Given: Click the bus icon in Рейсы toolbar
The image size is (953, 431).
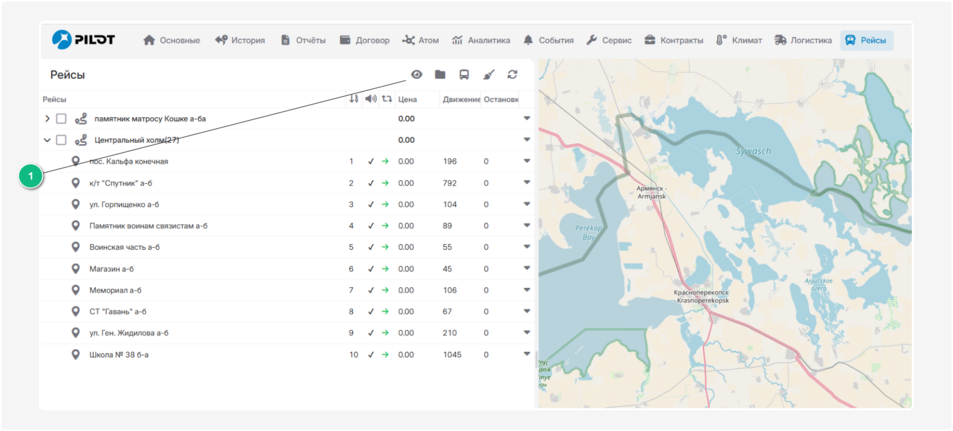Looking at the screenshot, I should coord(464,75).
